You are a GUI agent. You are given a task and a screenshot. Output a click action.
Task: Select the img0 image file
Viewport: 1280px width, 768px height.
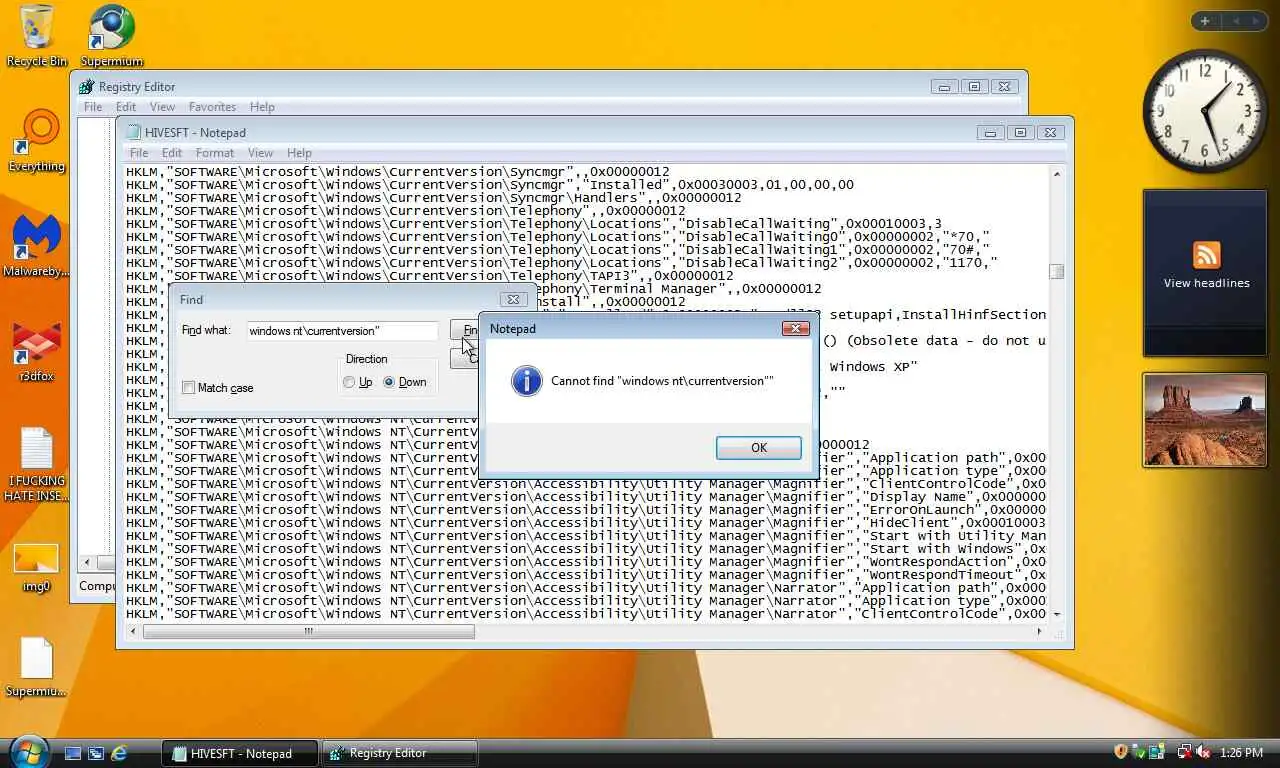point(37,568)
